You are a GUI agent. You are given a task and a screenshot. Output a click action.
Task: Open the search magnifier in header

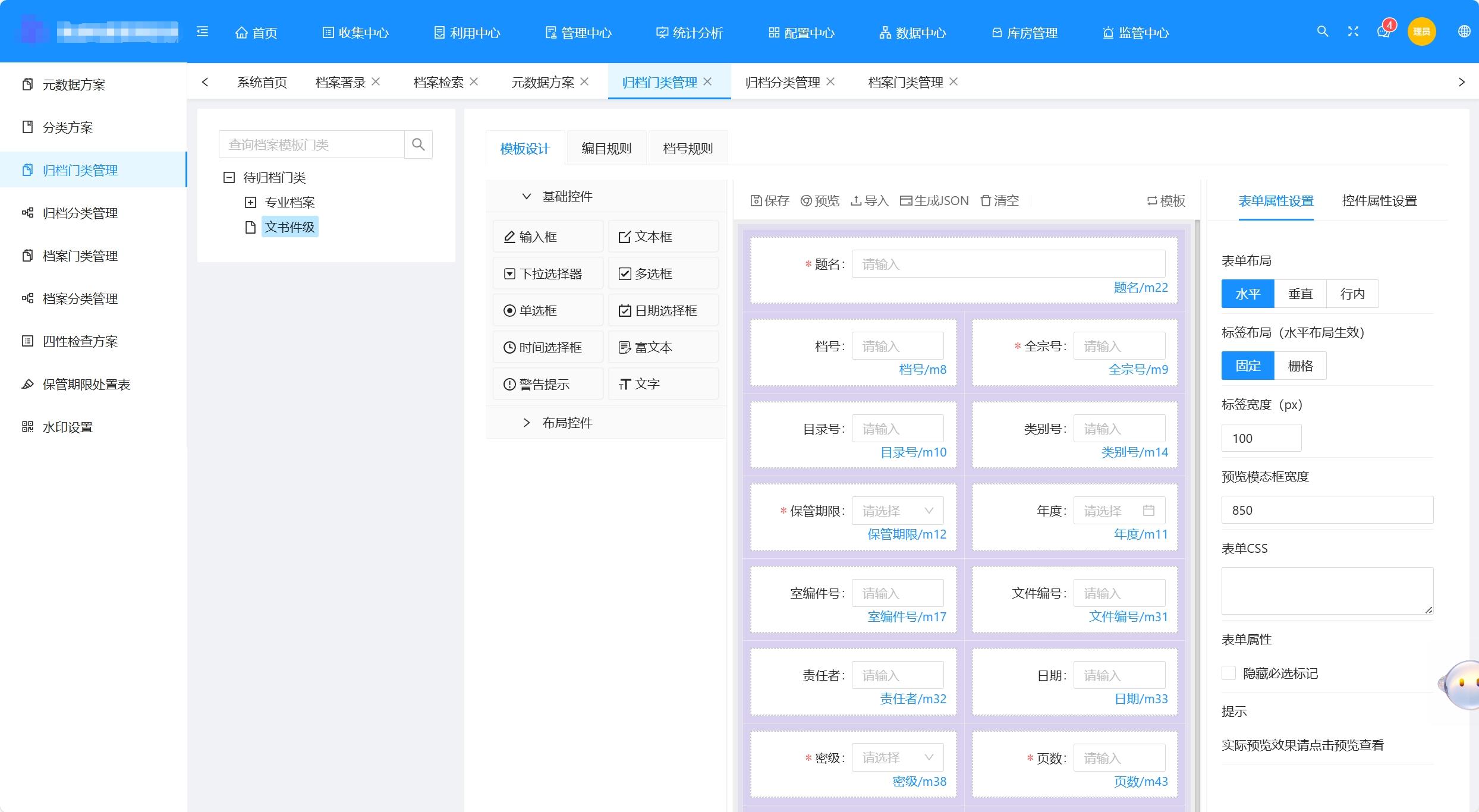(x=1322, y=32)
